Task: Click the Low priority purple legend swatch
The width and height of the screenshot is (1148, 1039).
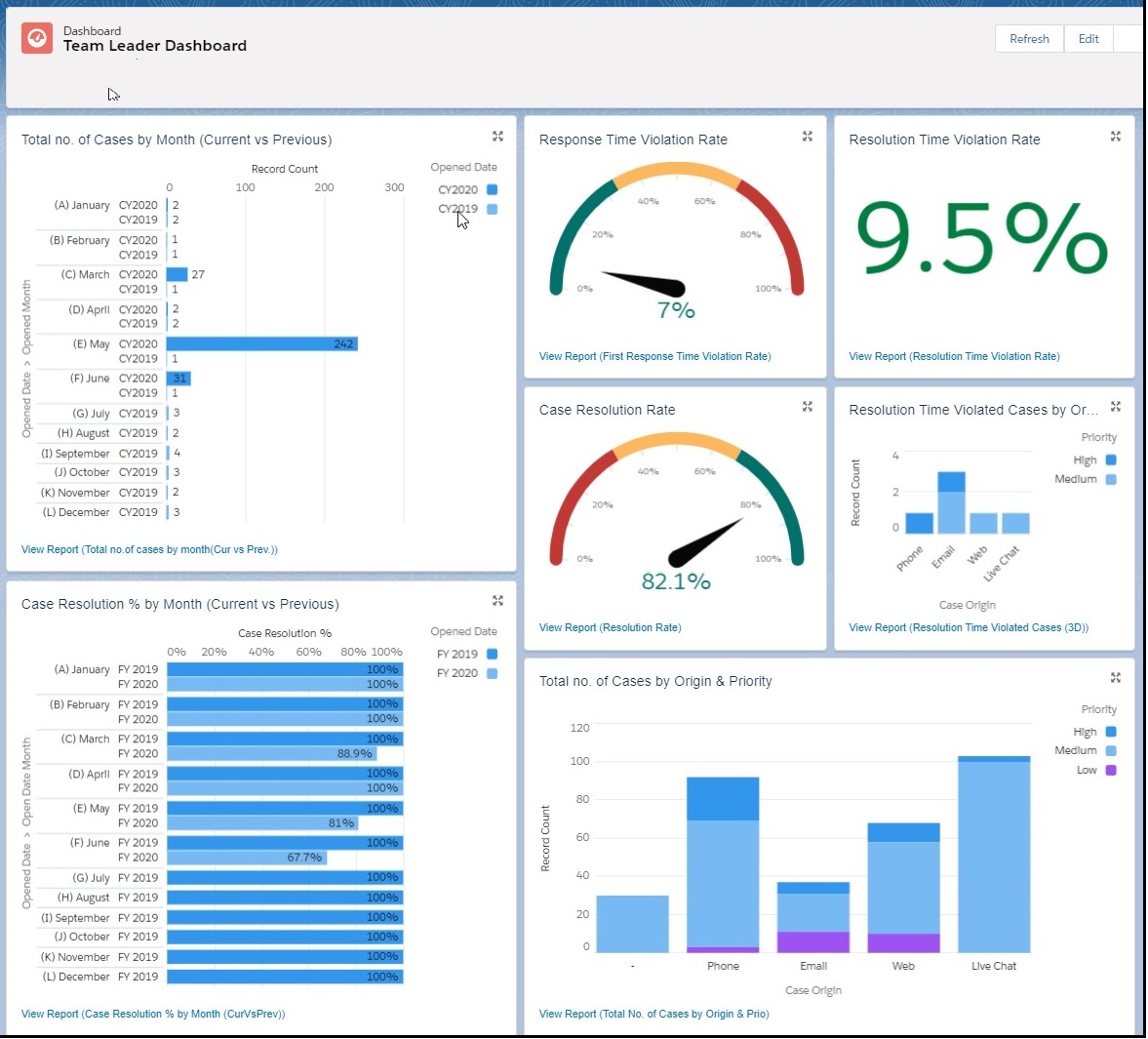Action: 1111,771
